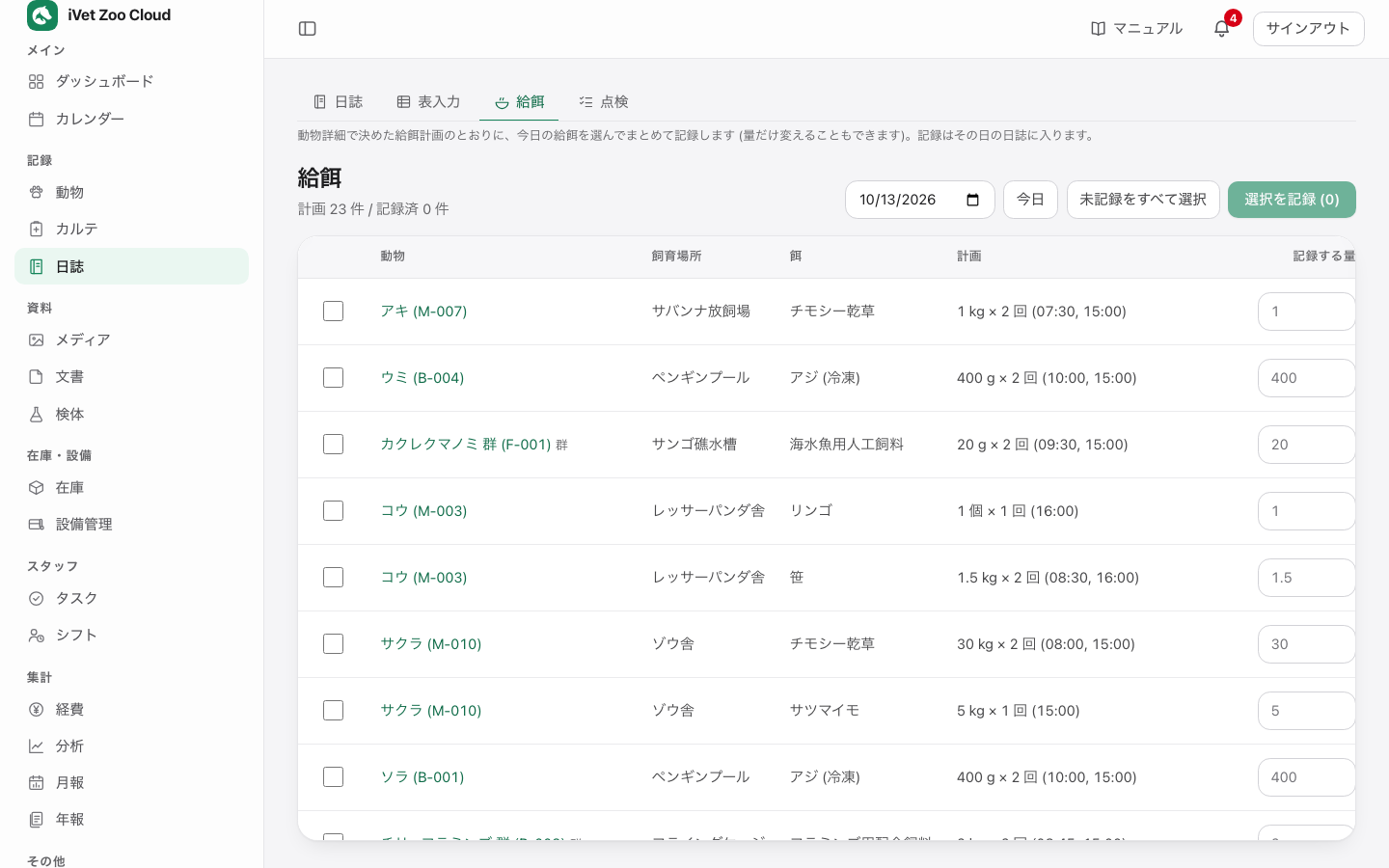Click the サバンナ放飼場 location cell
This screenshot has height=868, width=1389.
pyautogui.click(x=701, y=311)
